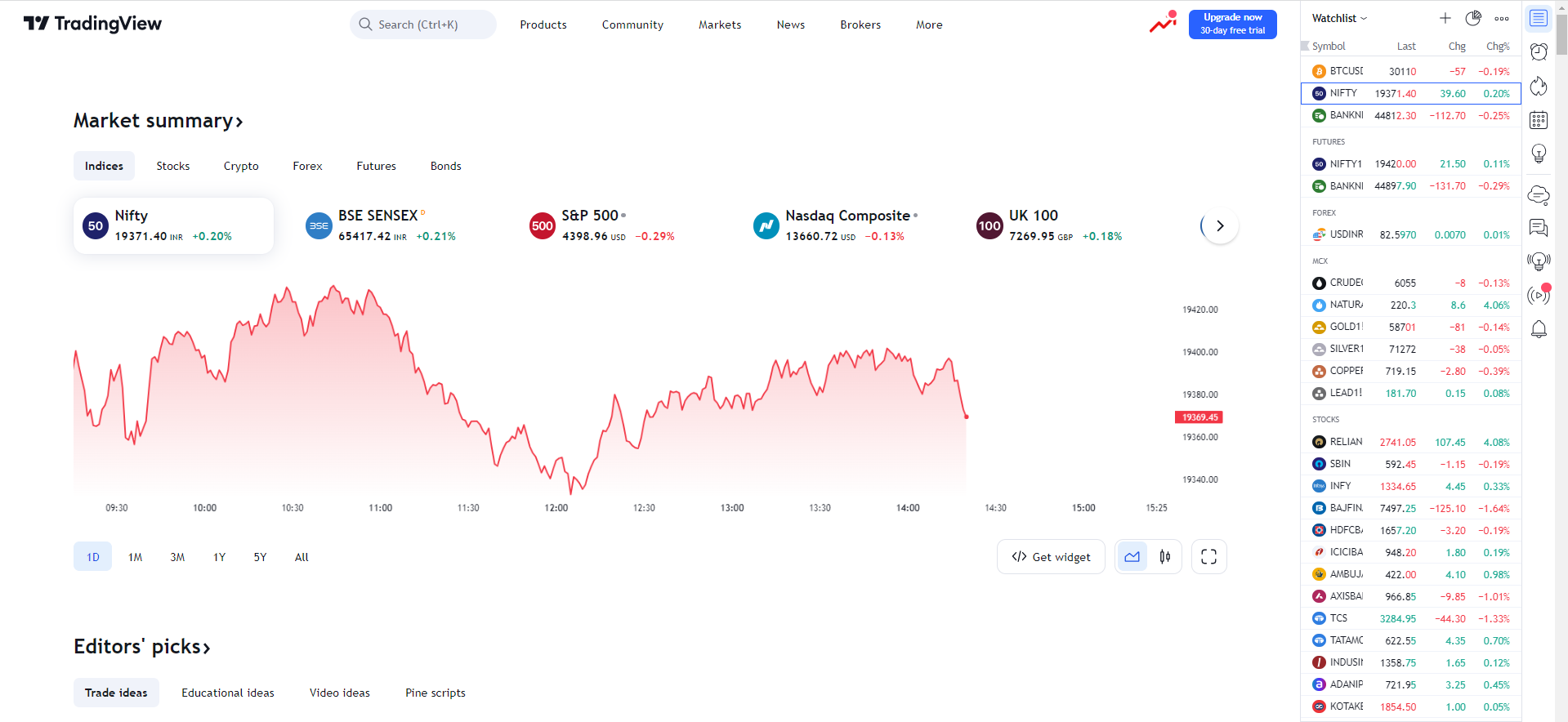Open the More menu
This screenshot has width=1568, height=722.
point(929,25)
